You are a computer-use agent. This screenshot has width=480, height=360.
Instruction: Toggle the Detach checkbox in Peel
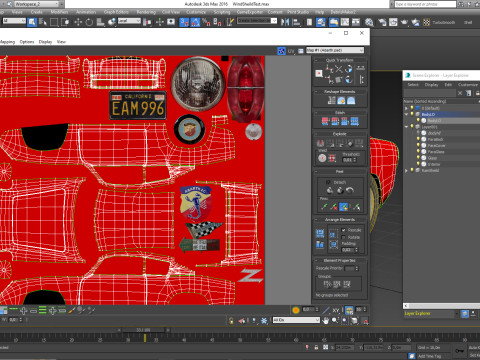(x=328, y=182)
